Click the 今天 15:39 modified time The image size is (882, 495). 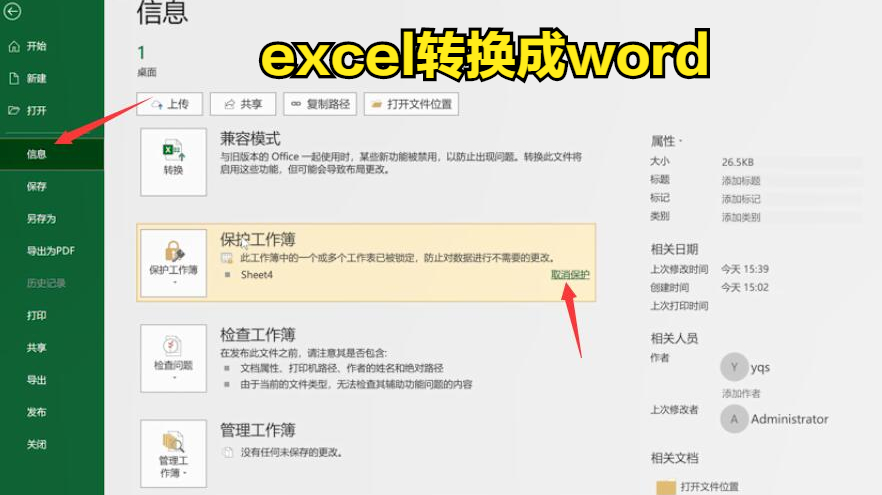[745, 269]
